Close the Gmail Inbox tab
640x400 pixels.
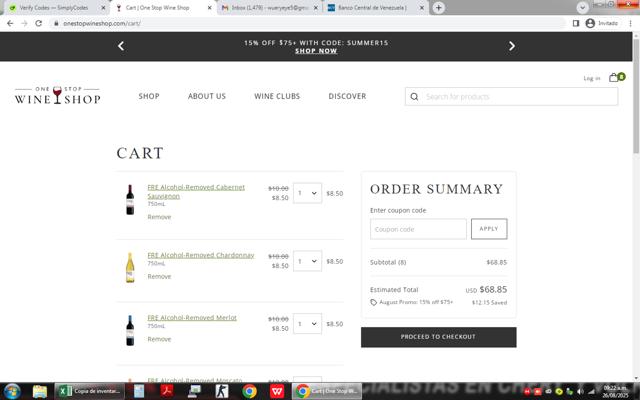coord(316,7)
